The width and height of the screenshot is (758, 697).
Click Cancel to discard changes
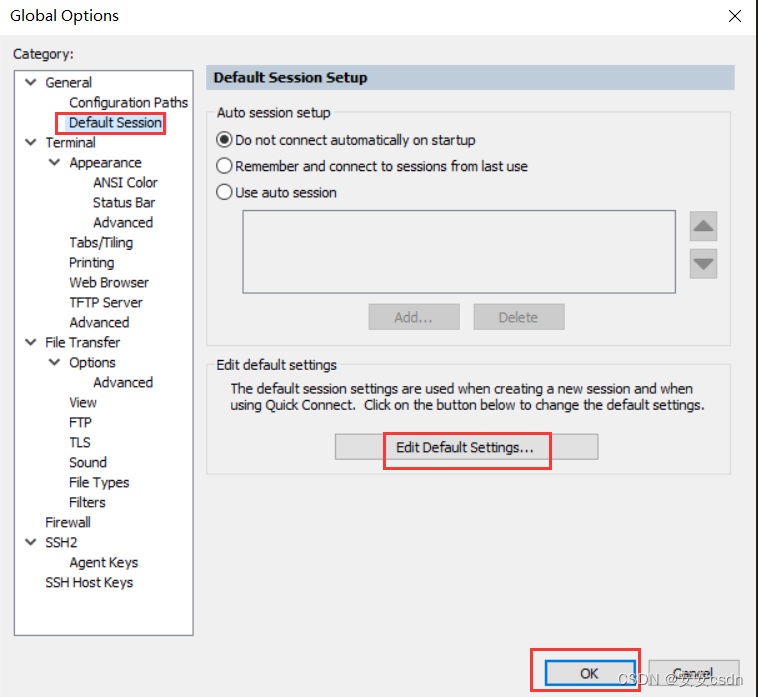(x=694, y=673)
